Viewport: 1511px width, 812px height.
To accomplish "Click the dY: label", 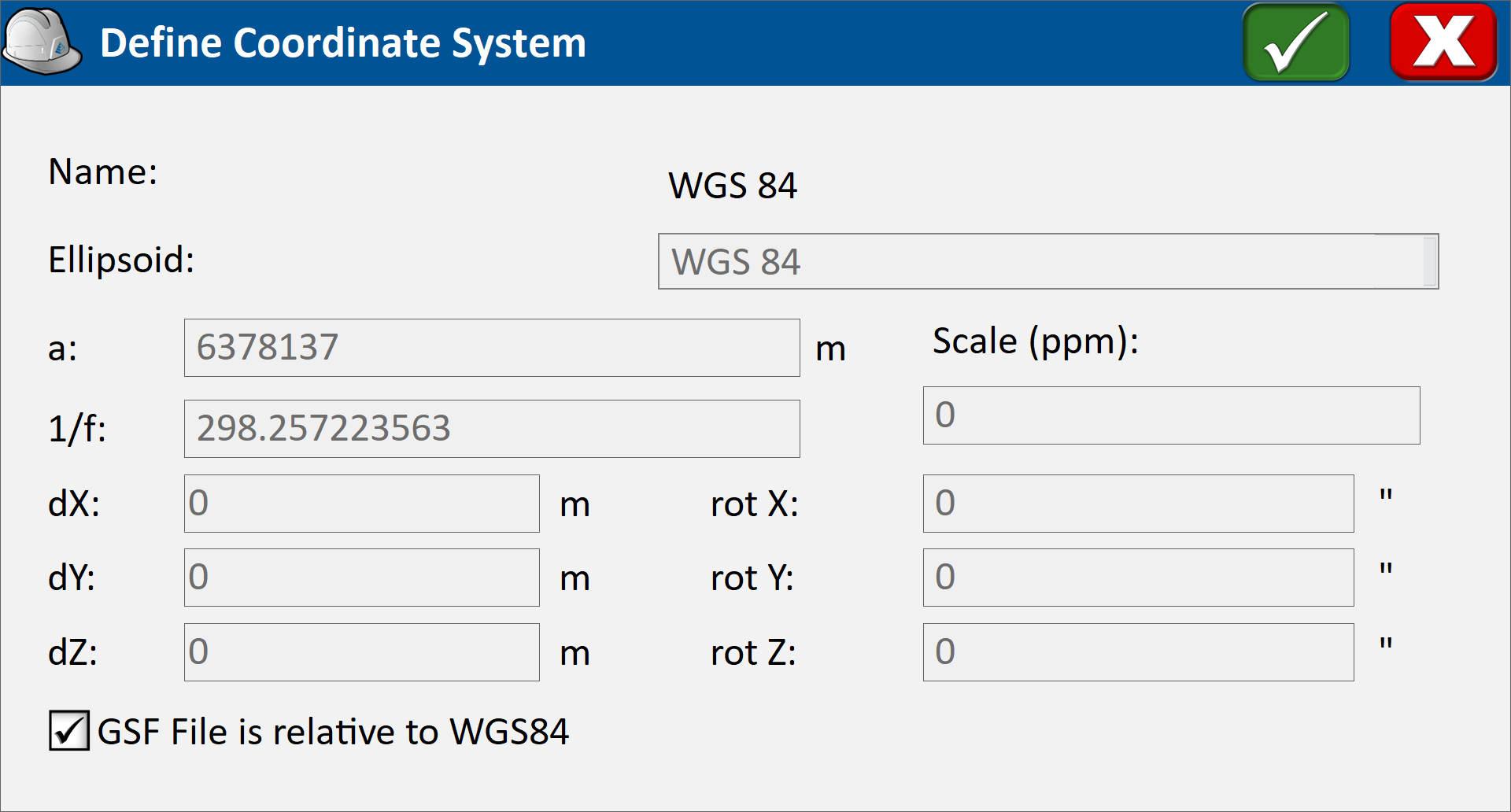I will (x=72, y=578).
